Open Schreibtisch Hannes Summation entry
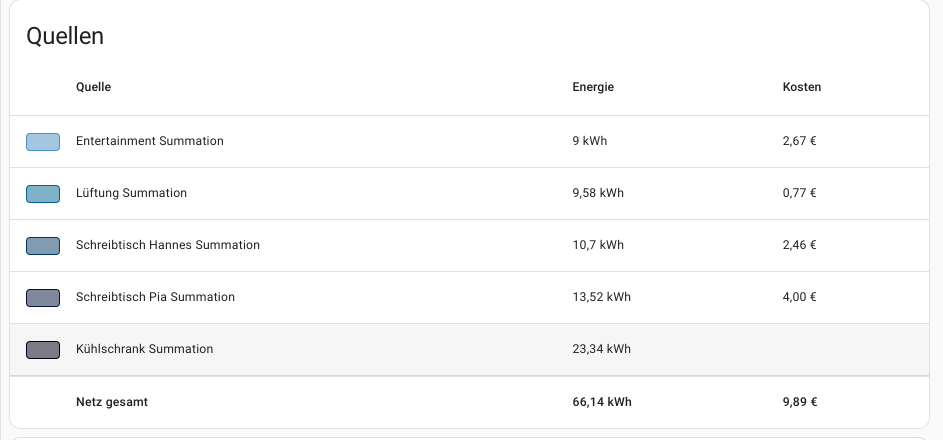This screenshot has height=440, width=943. point(168,246)
